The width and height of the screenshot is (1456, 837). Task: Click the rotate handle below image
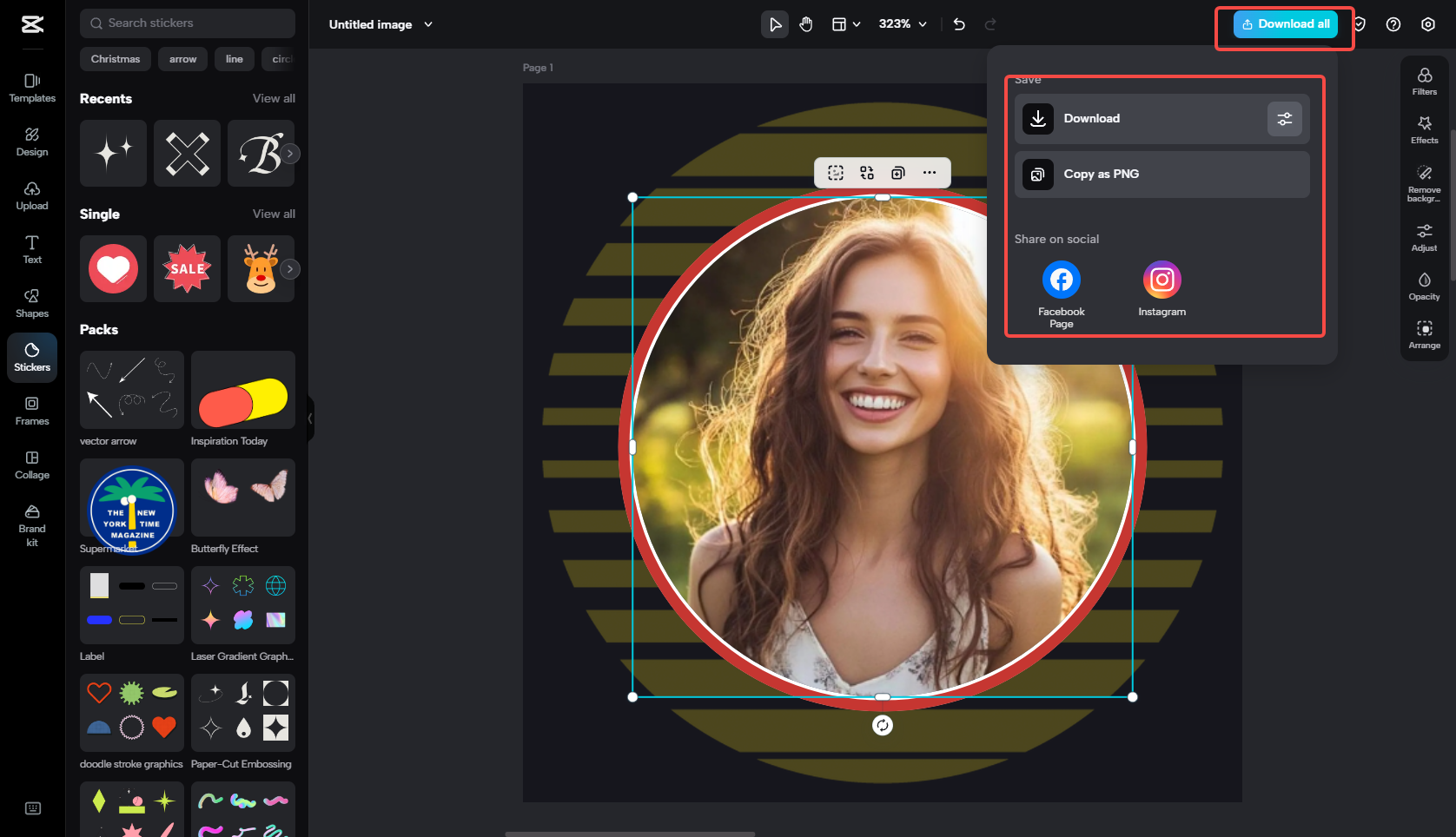point(882,726)
